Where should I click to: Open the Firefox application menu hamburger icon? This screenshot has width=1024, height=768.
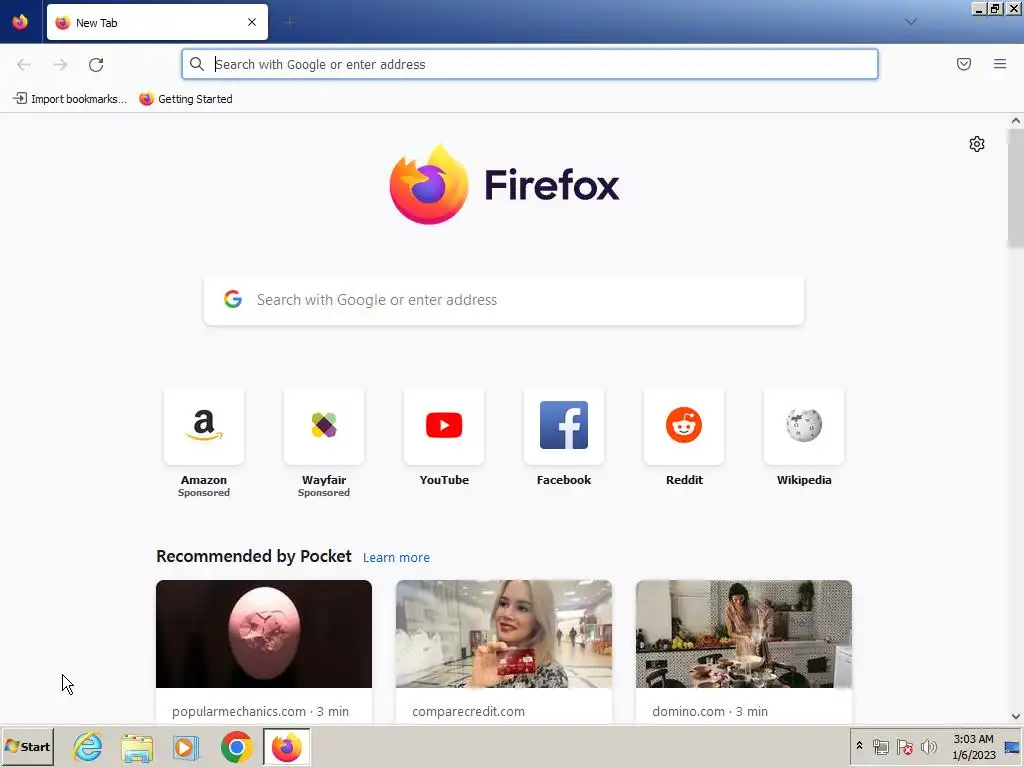point(999,64)
